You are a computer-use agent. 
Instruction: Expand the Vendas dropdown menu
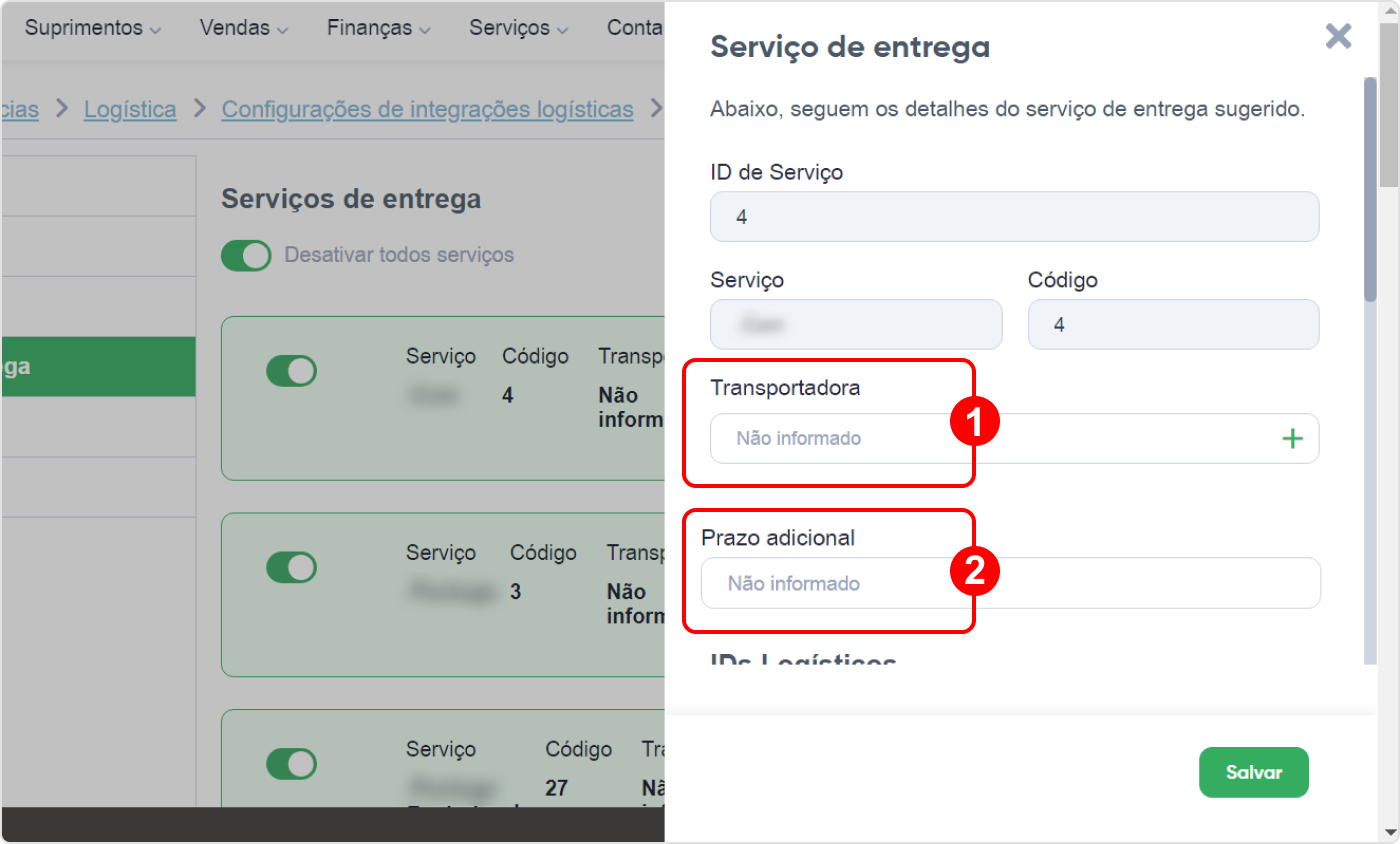pyautogui.click(x=244, y=28)
